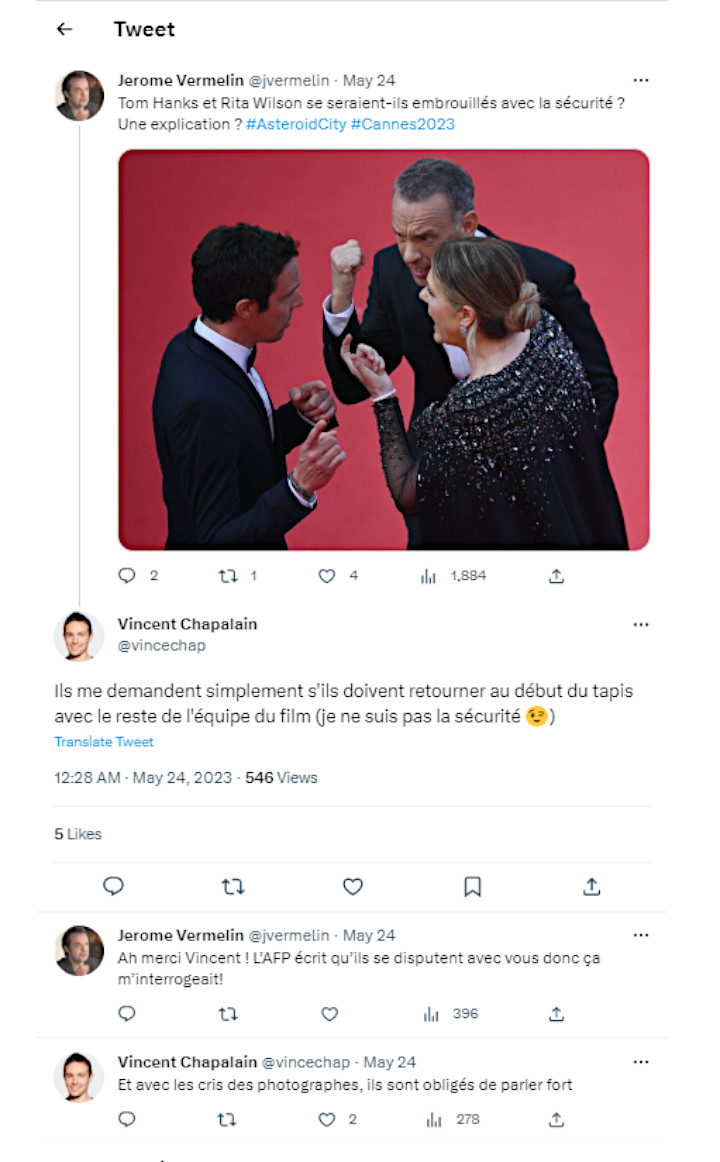Like Vincent Chapalain's main tweet

point(353,886)
